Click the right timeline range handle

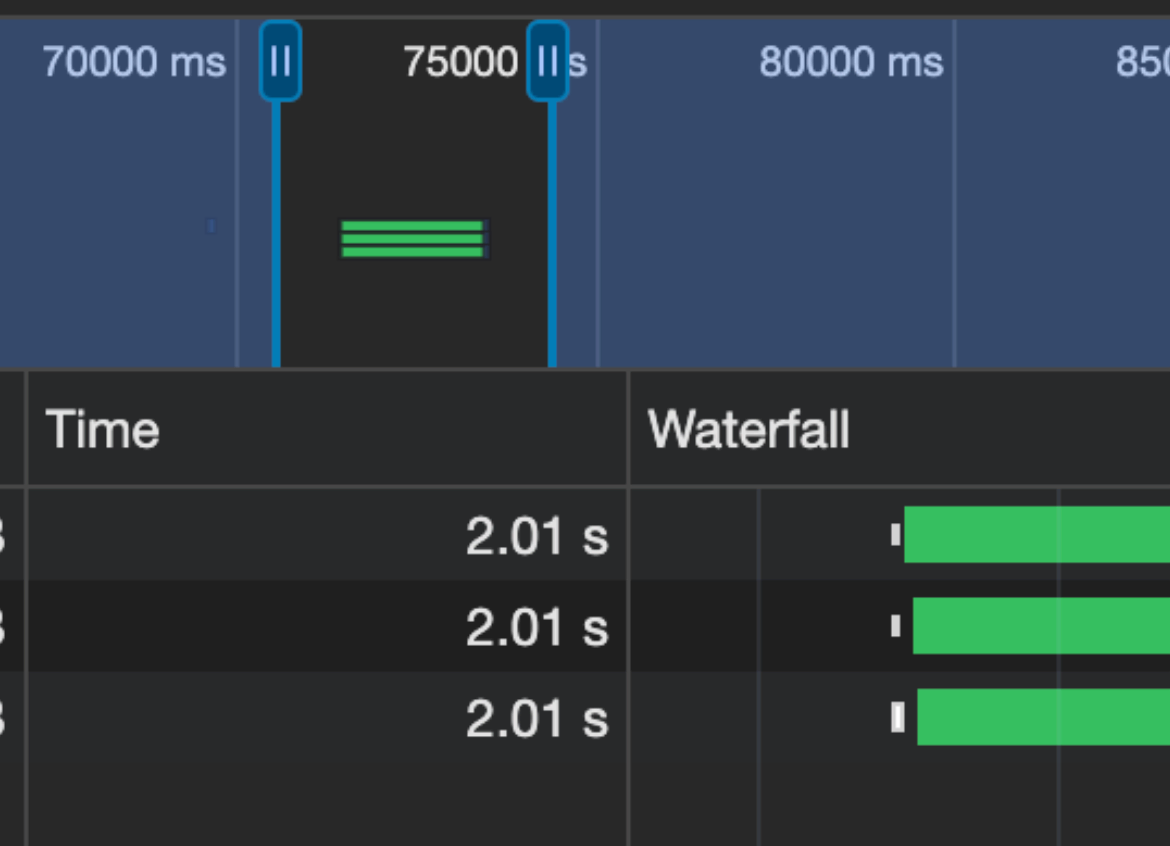click(549, 62)
